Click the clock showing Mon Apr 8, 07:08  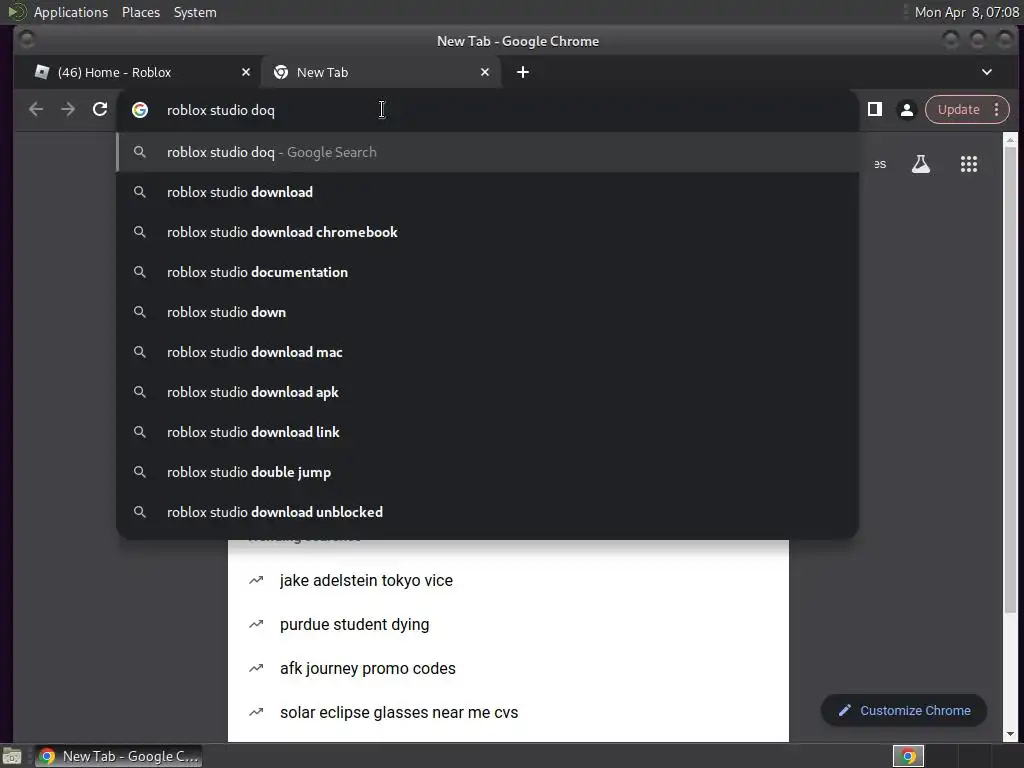[x=967, y=12]
